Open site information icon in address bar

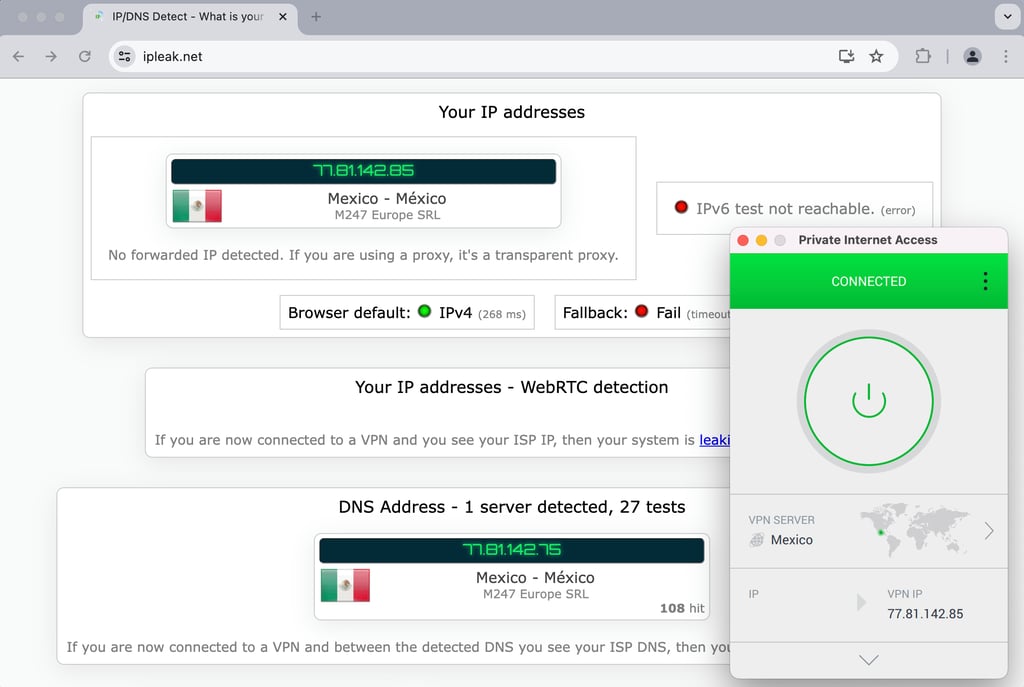(x=124, y=56)
